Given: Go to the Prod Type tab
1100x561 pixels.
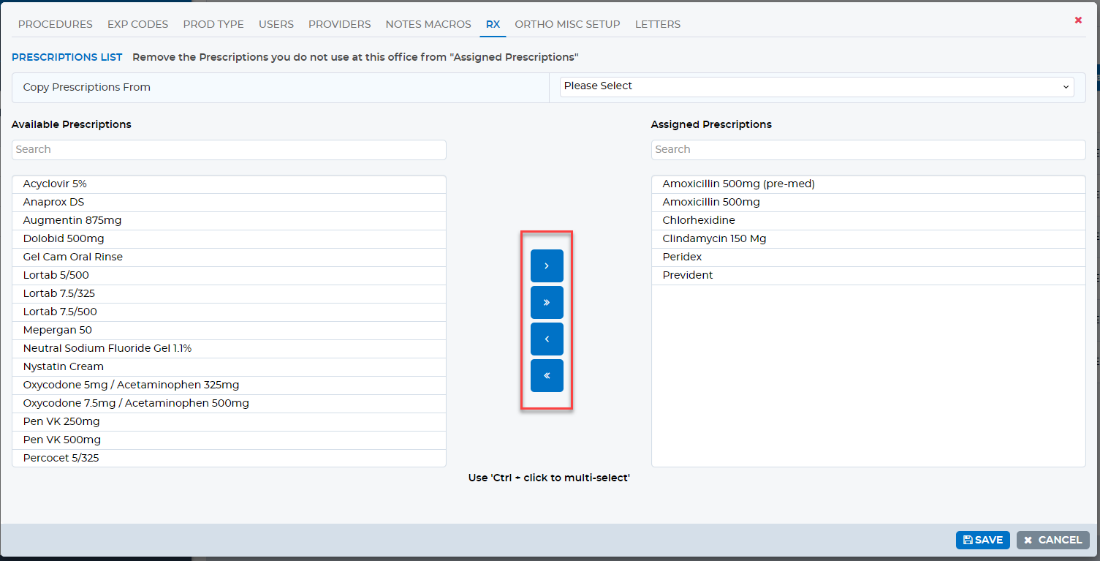Looking at the screenshot, I should click(213, 24).
